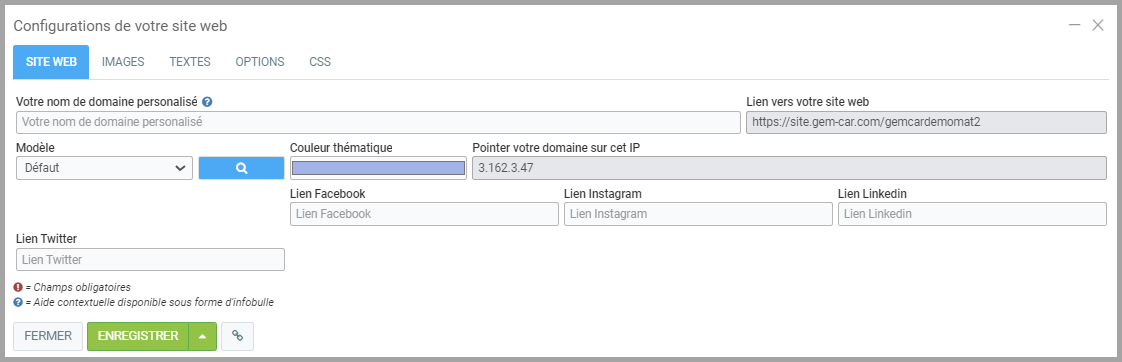Minimize the configuration dialog
Screen dimensions: 1122x362
pos(1074,25)
